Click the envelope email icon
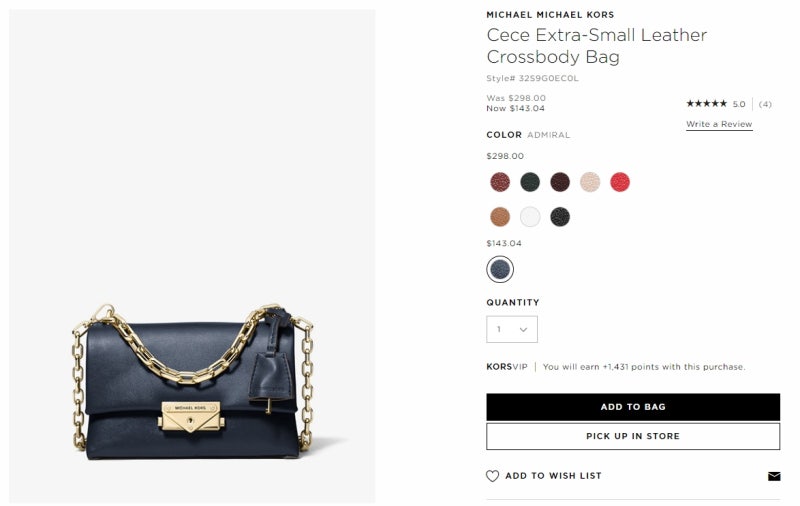This screenshot has width=800, height=506. (774, 476)
